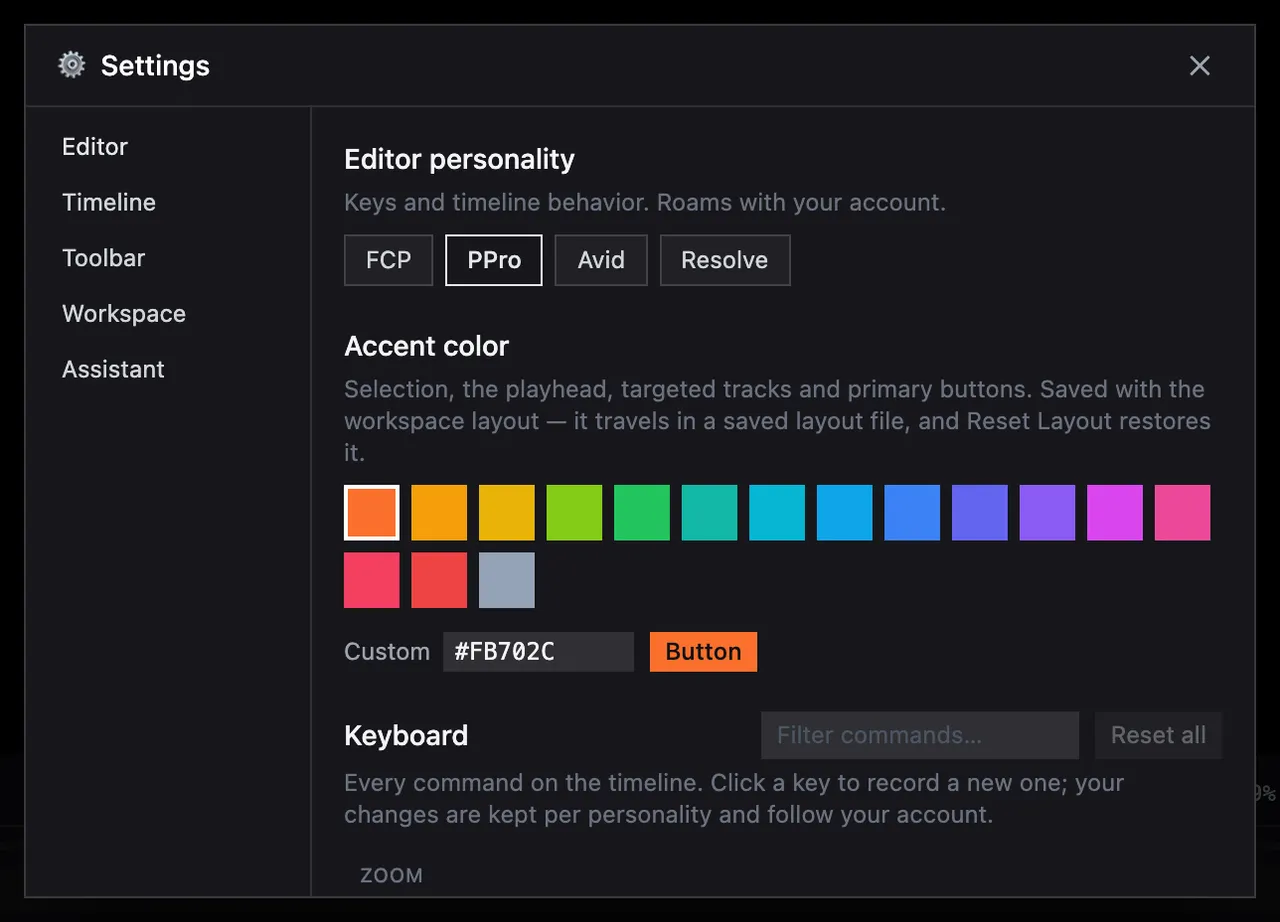Go to the Toolbar settings section

[104, 258]
